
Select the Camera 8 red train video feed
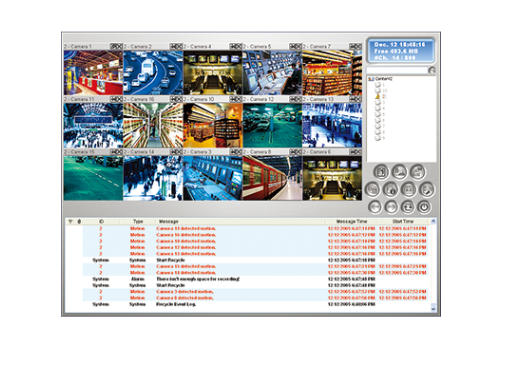click(x=272, y=178)
